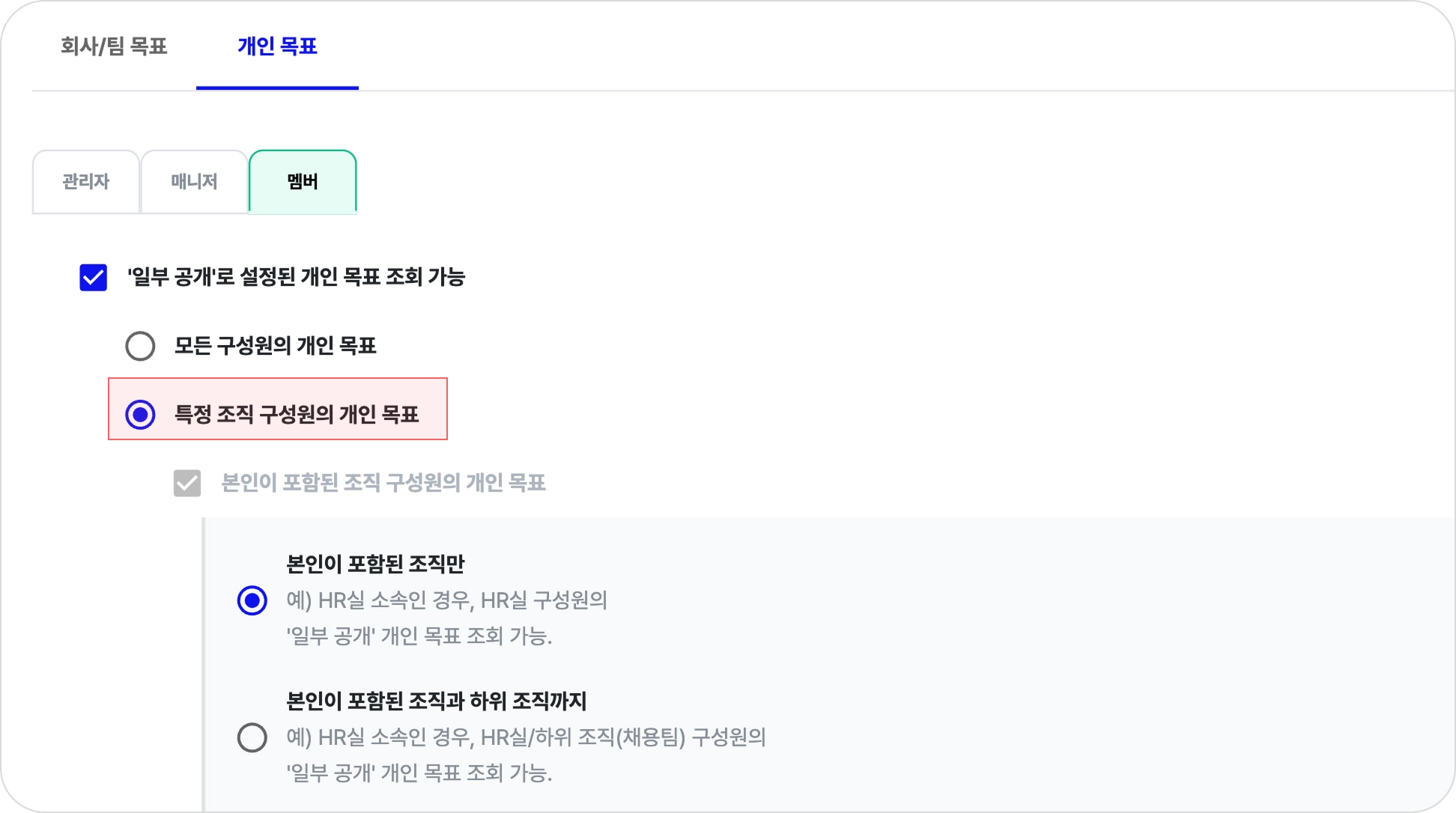Select the 개인 목표 tab

click(277, 46)
